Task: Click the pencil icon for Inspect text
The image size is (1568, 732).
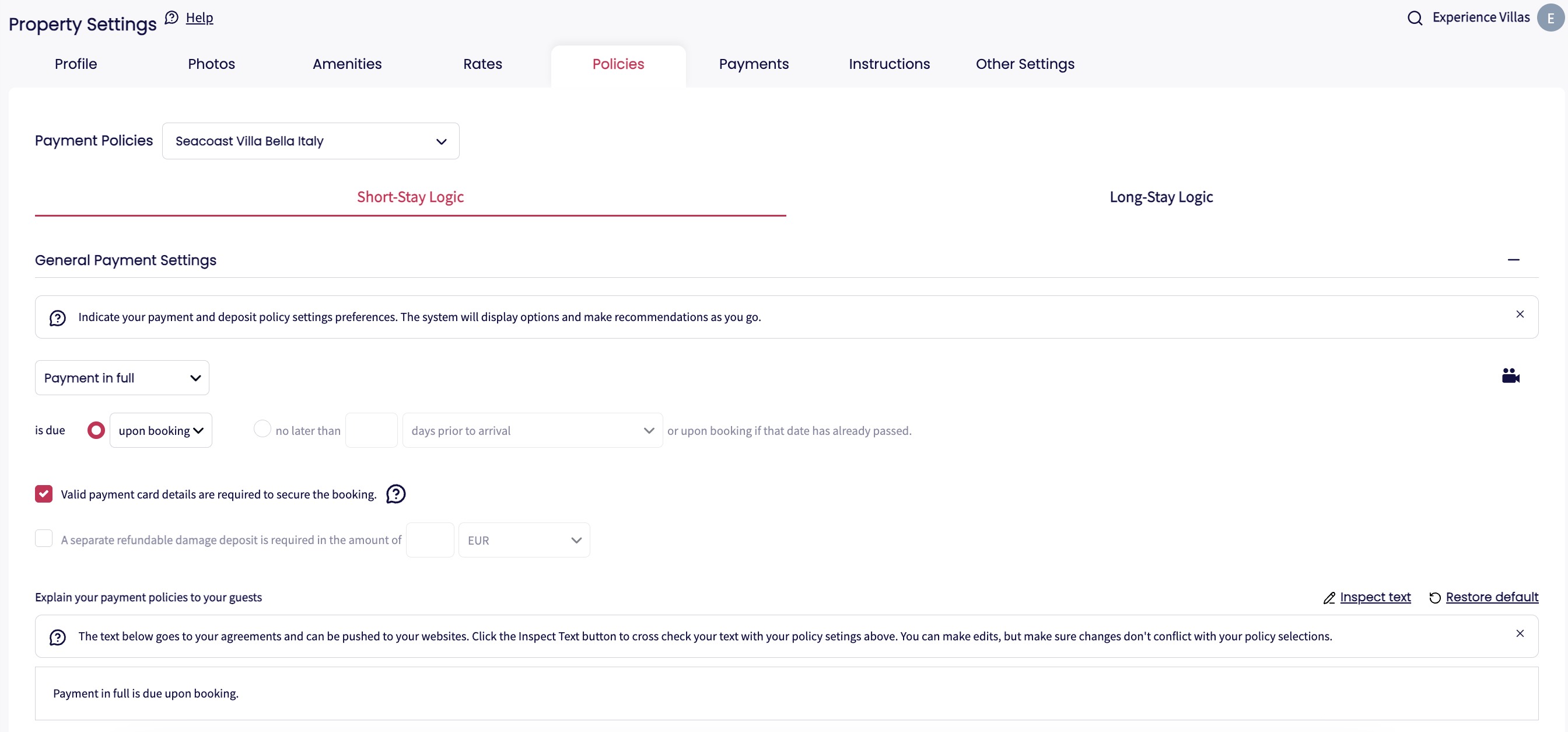Action: pos(1329,598)
